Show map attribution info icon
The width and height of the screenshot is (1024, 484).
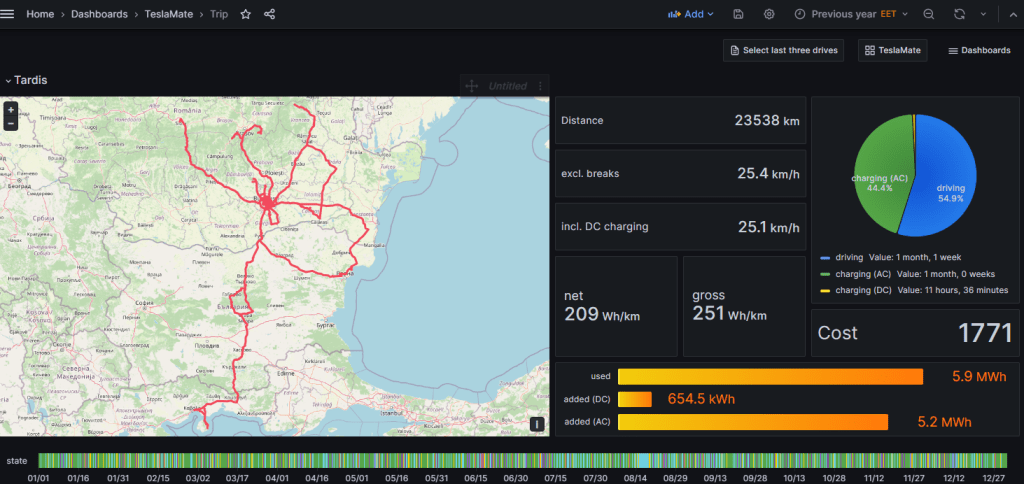coord(537,424)
